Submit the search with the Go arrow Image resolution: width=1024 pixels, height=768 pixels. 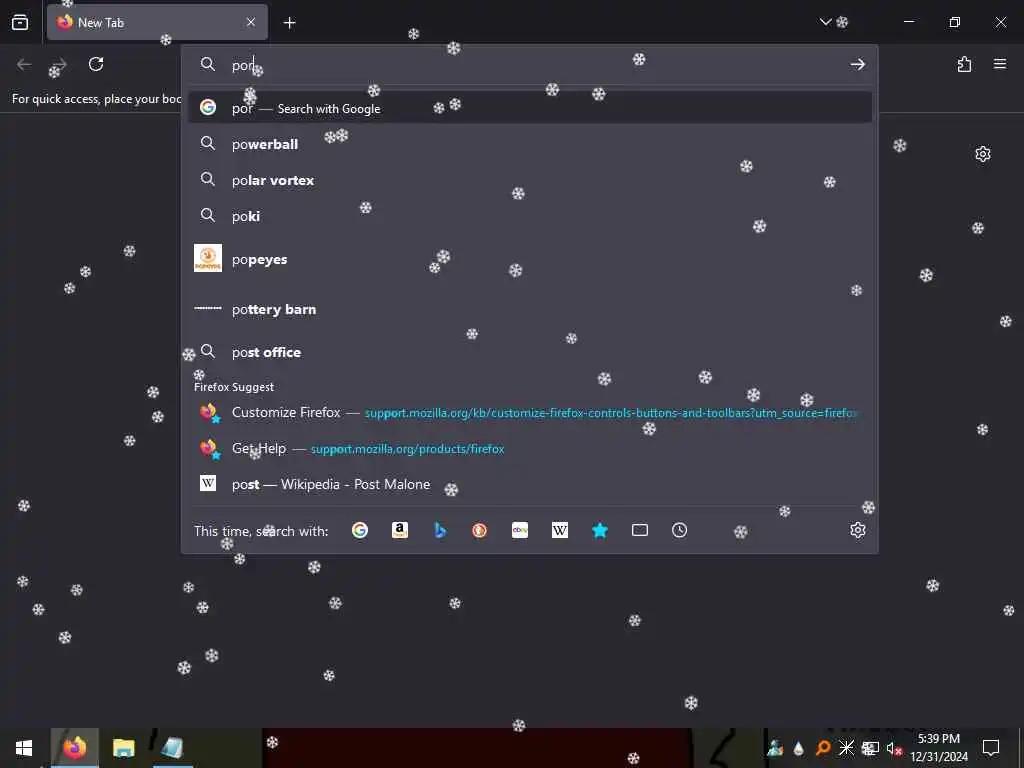point(857,65)
